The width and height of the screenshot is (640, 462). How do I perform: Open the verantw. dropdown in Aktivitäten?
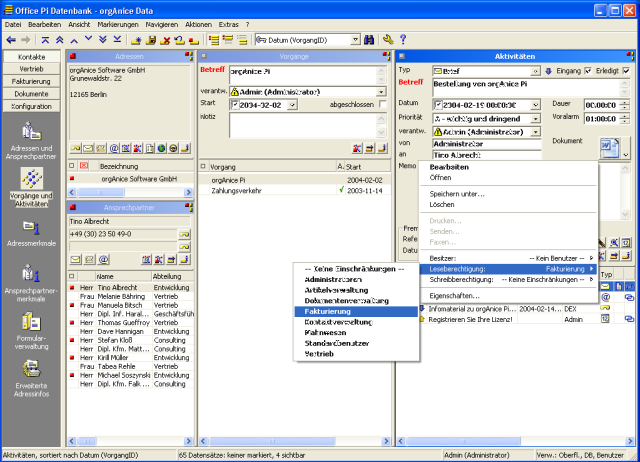point(536,132)
